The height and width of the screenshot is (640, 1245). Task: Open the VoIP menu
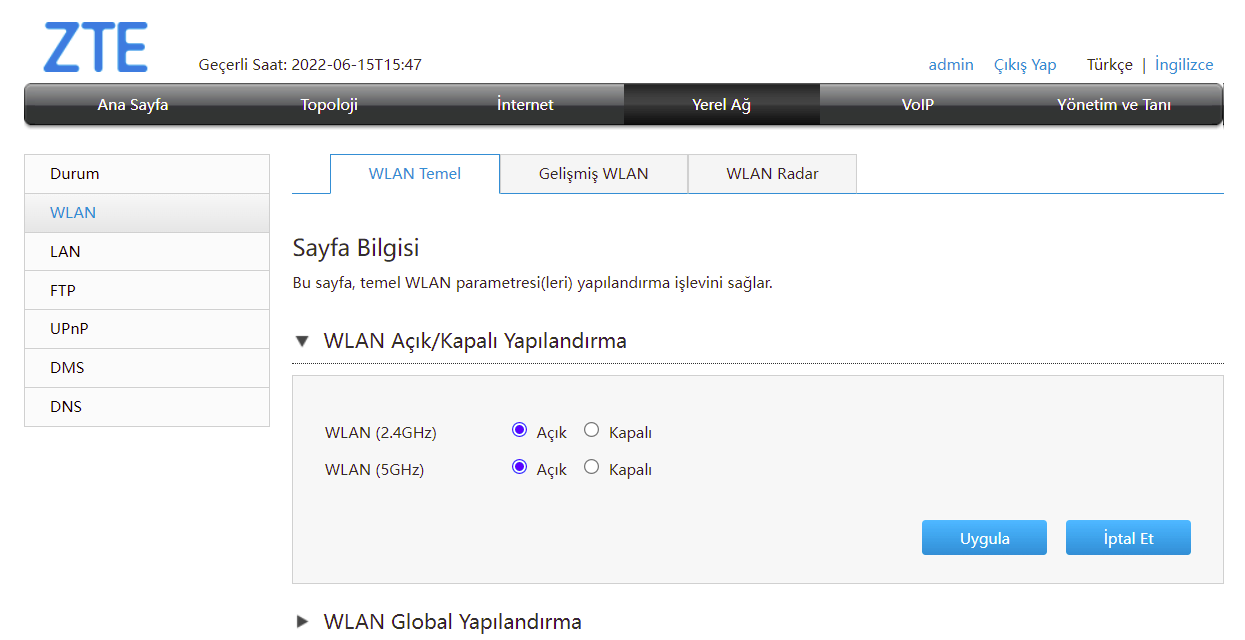[x=917, y=105]
